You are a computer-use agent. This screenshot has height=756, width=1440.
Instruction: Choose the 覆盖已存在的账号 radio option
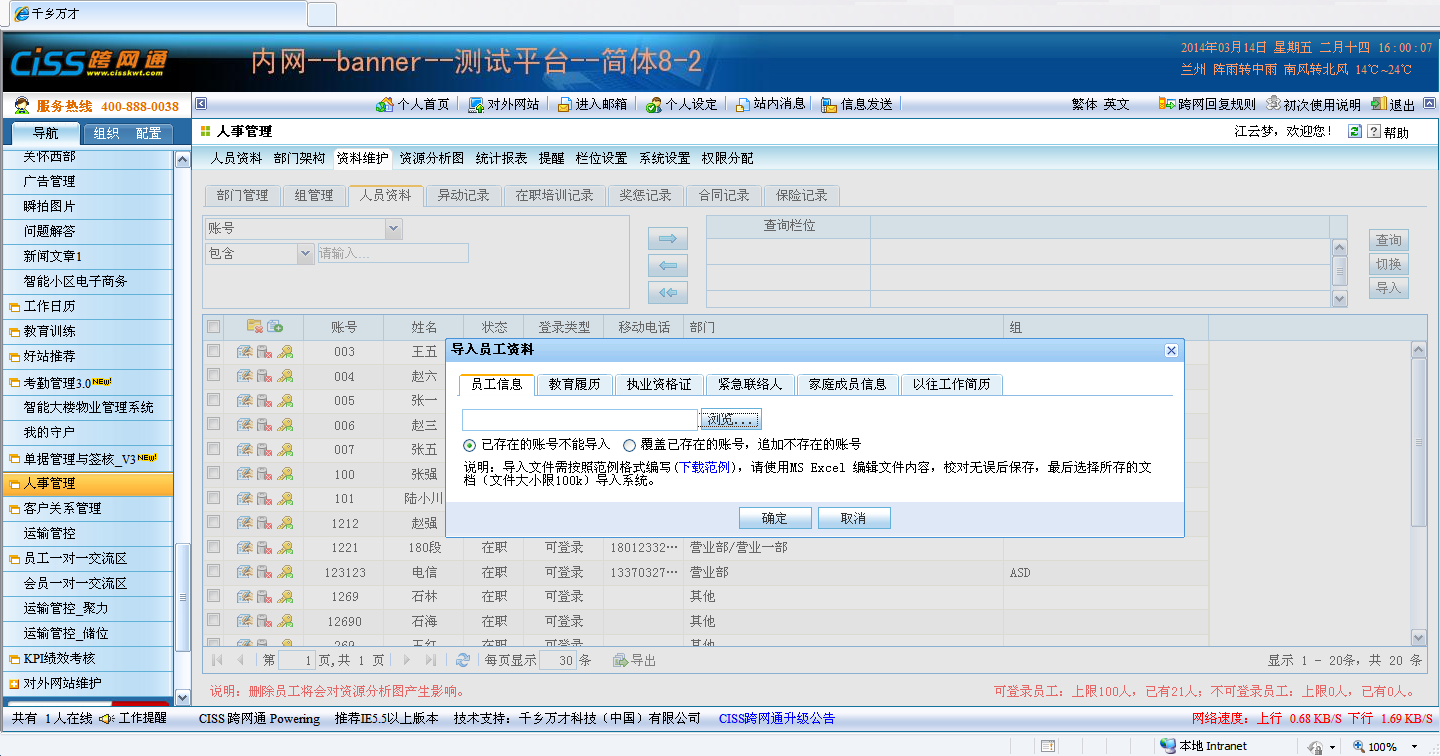coord(629,445)
